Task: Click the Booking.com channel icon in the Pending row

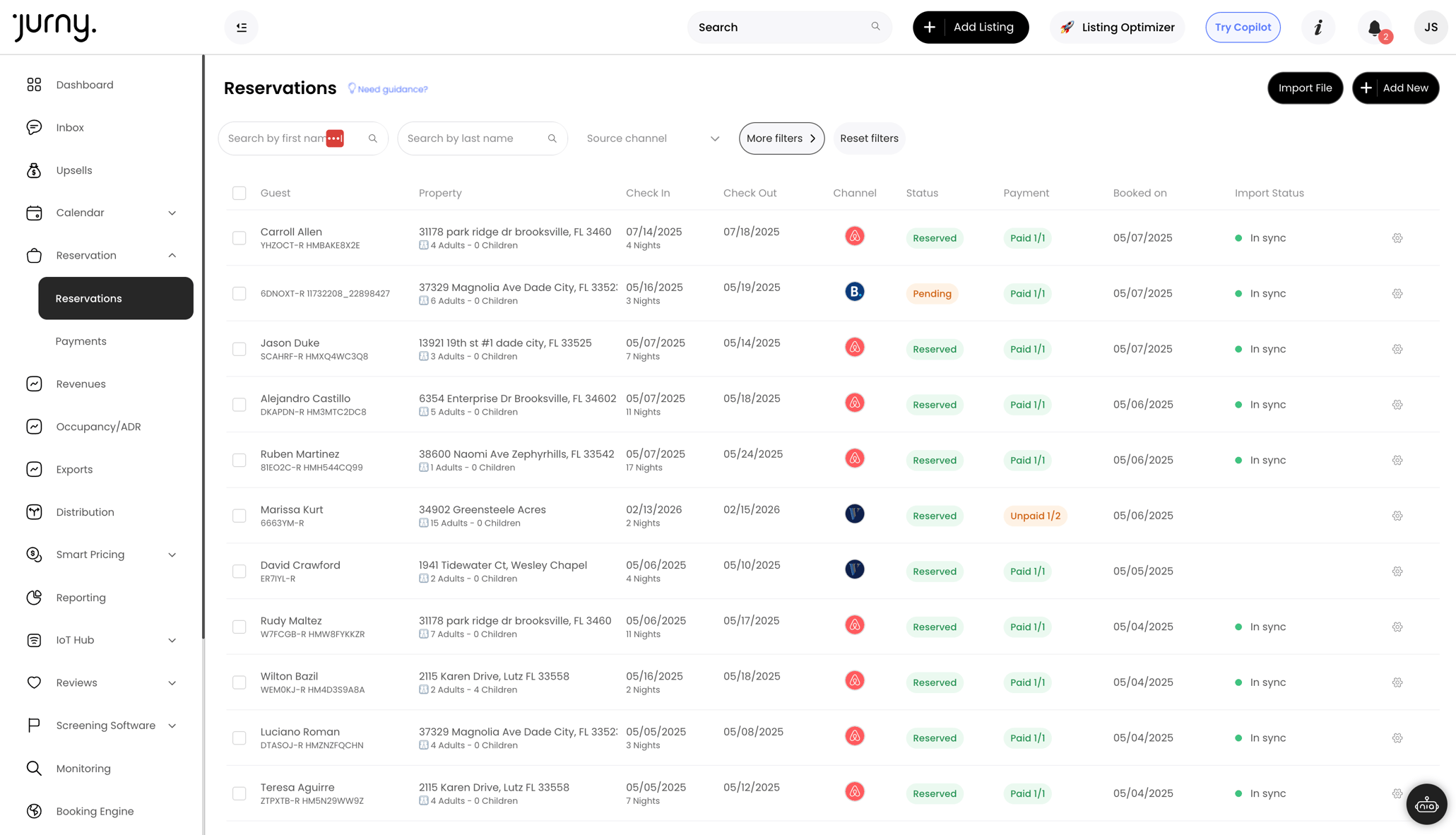Action: (x=854, y=292)
